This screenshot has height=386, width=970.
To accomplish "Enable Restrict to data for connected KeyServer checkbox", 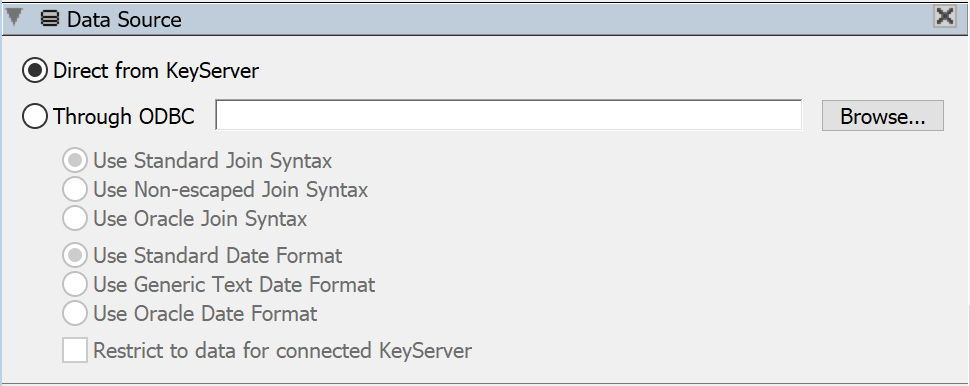I will (x=75, y=350).
